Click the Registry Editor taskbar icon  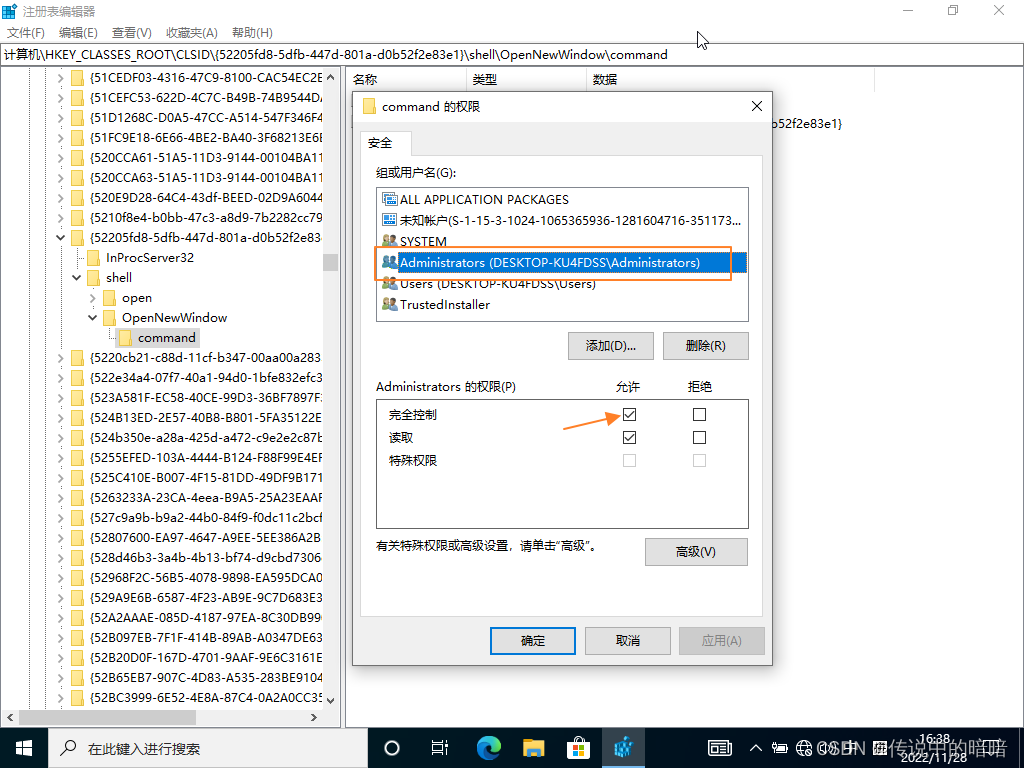point(623,747)
